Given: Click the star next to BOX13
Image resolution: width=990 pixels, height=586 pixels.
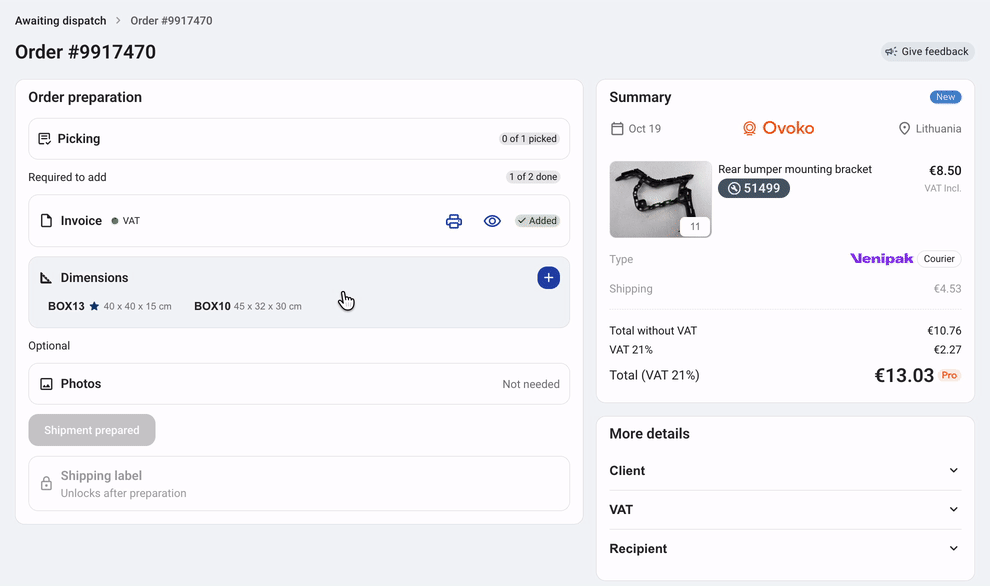Looking at the screenshot, I should (94, 306).
